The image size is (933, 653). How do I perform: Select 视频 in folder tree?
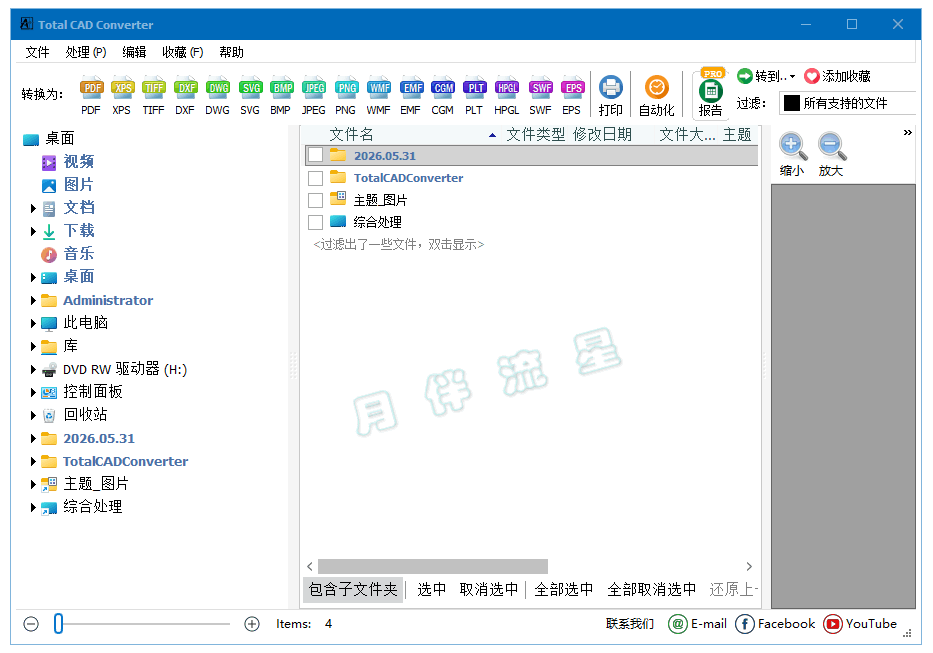click(79, 162)
